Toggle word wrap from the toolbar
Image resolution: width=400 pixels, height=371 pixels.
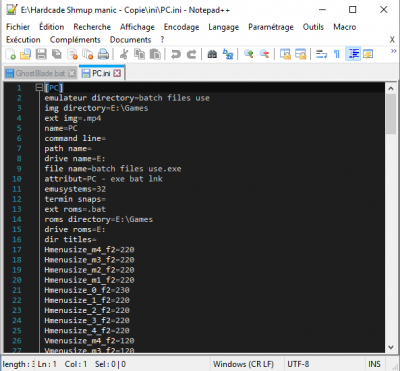tap(321, 54)
